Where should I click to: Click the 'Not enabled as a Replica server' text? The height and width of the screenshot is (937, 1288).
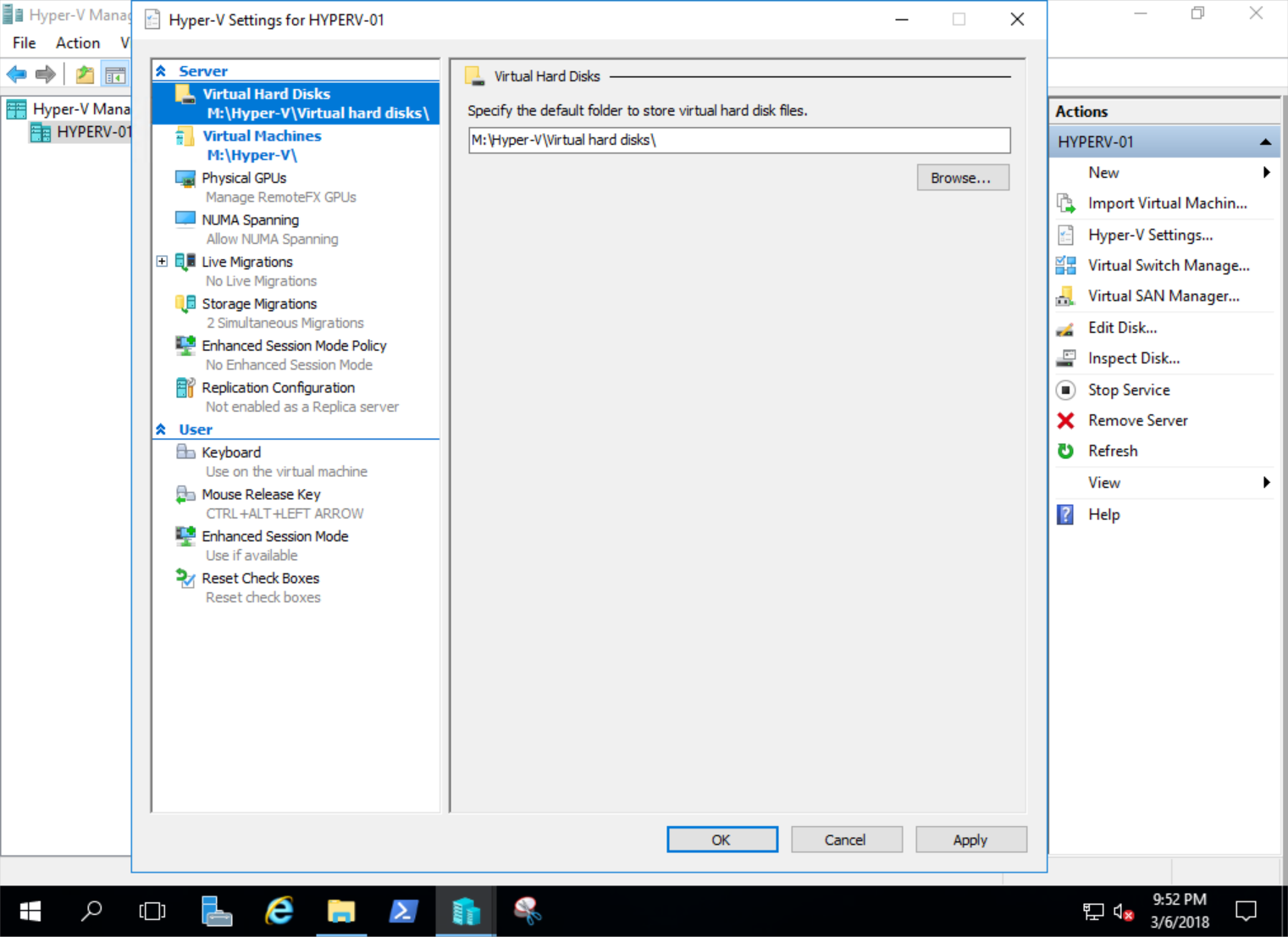[302, 407]
